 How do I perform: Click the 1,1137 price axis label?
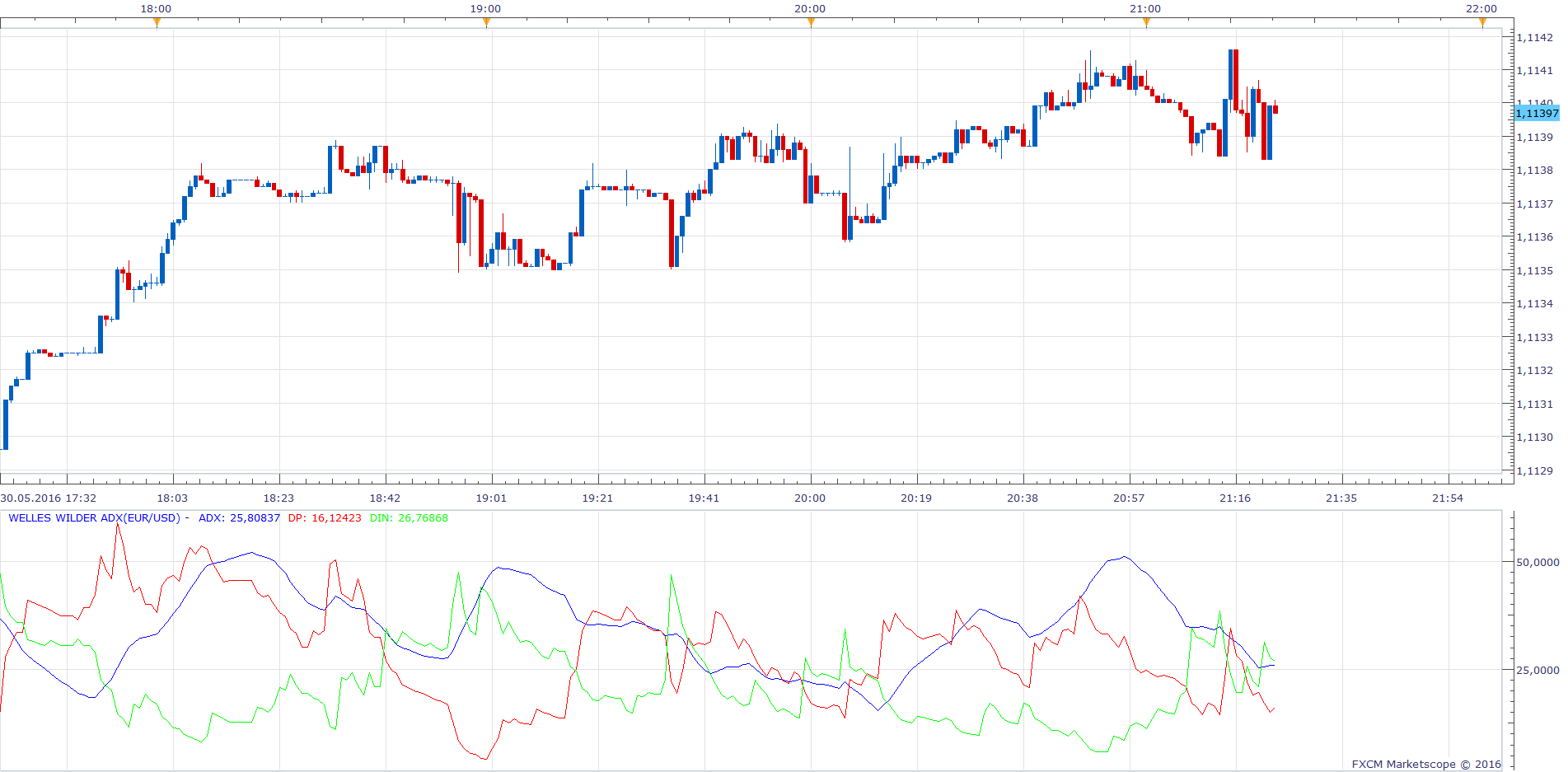coord(1535,204)
